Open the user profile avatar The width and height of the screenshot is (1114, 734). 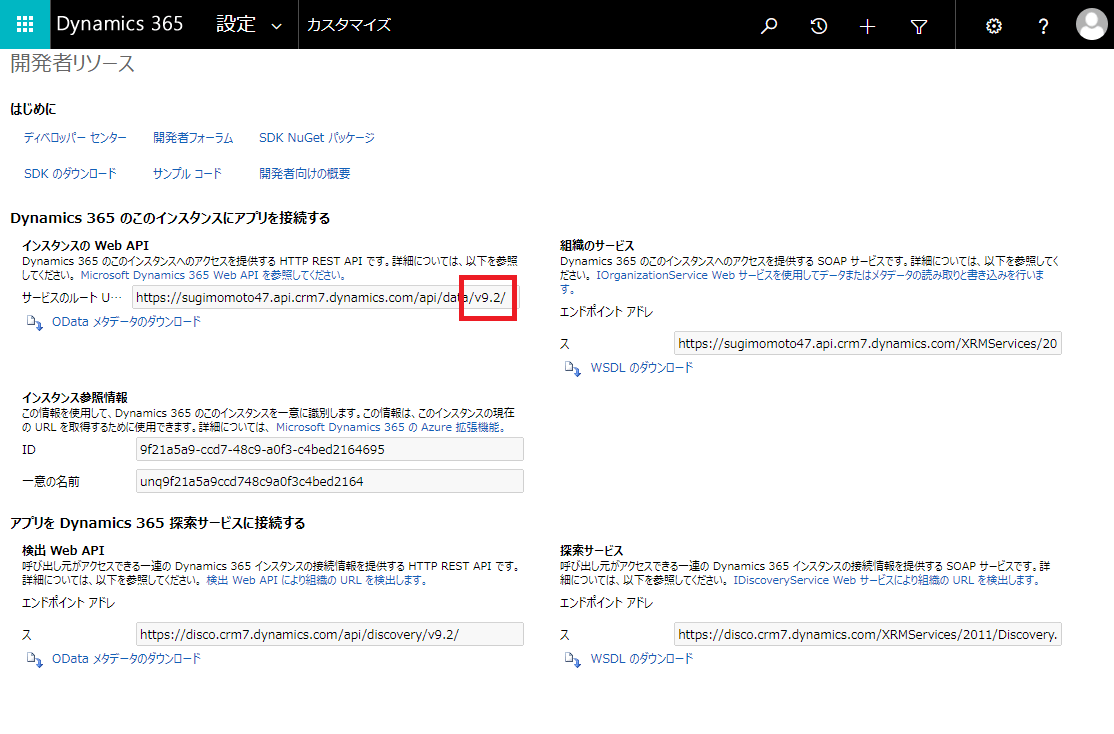tap(1091, 24)
